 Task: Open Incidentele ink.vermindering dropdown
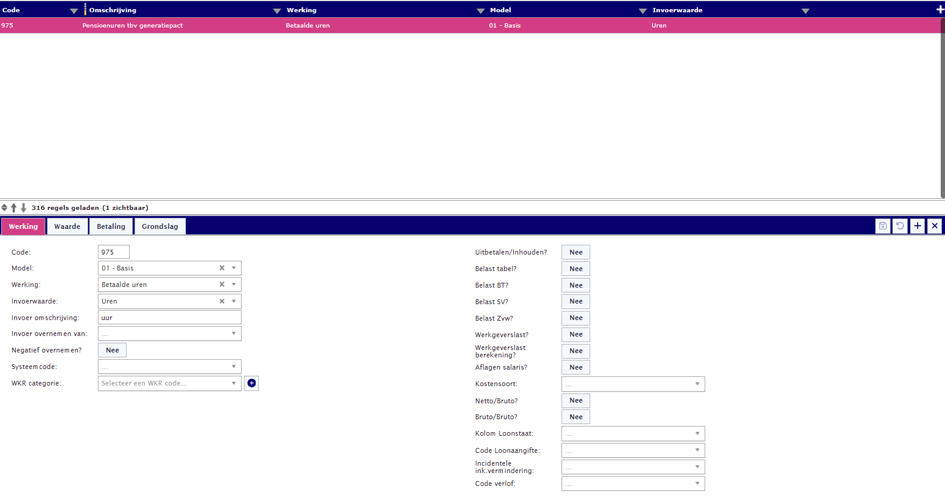pos(633,467)
